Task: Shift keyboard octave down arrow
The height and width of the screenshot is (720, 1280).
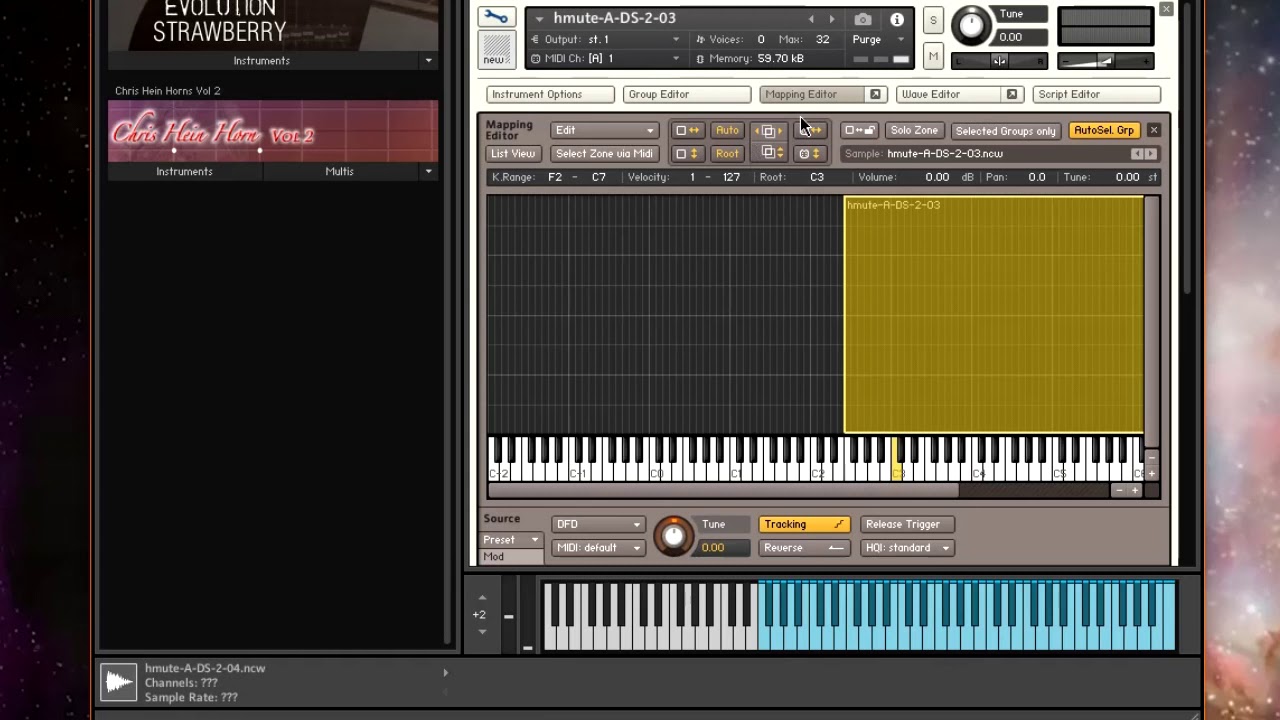Action: 482,632
